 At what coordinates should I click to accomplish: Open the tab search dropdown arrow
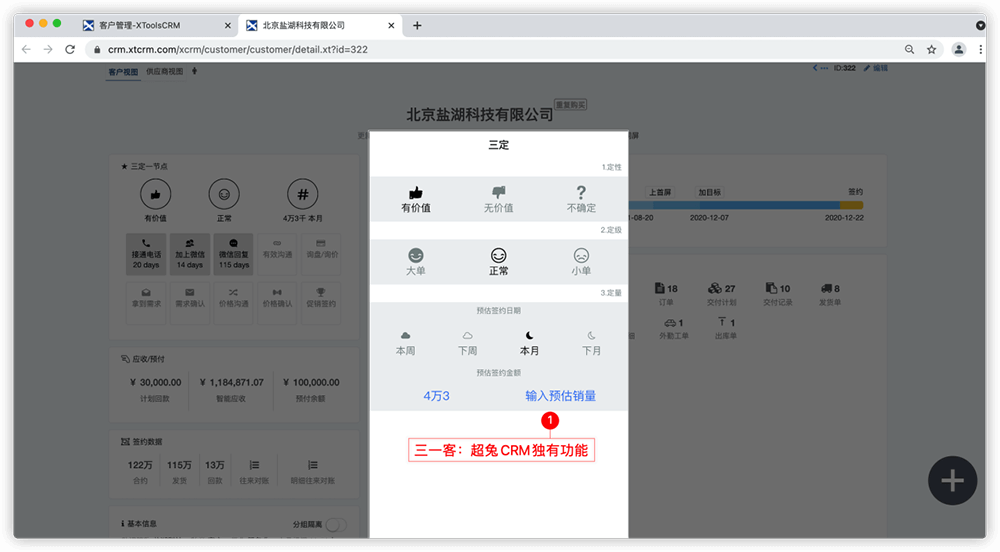[x=980, y=25]
